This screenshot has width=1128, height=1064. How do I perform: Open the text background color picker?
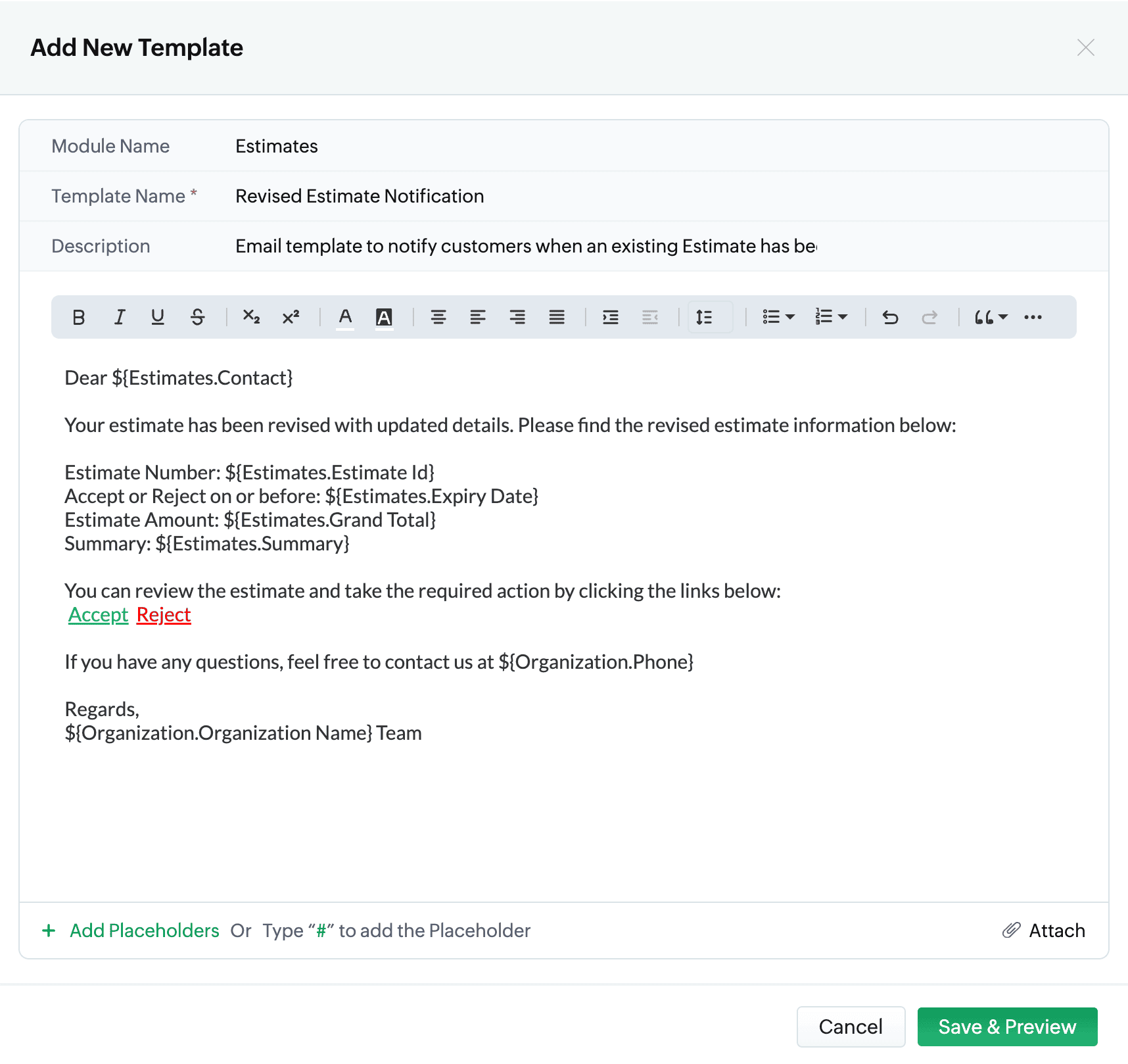384,318
